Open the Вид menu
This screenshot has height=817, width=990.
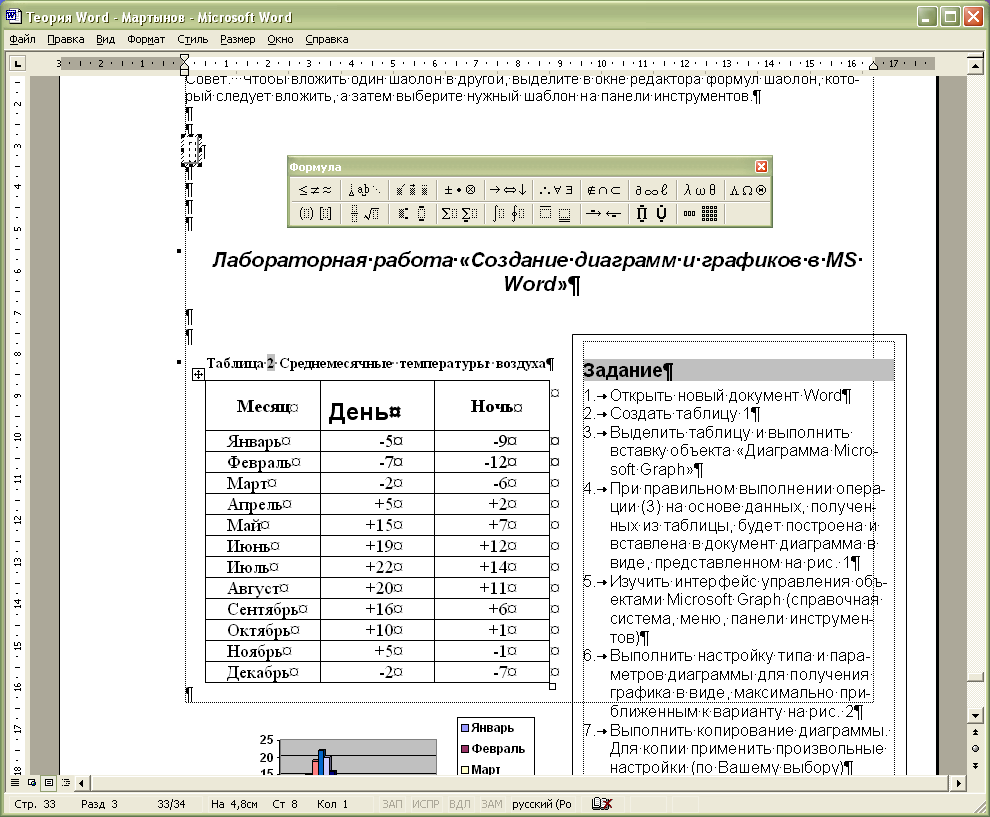105,39
